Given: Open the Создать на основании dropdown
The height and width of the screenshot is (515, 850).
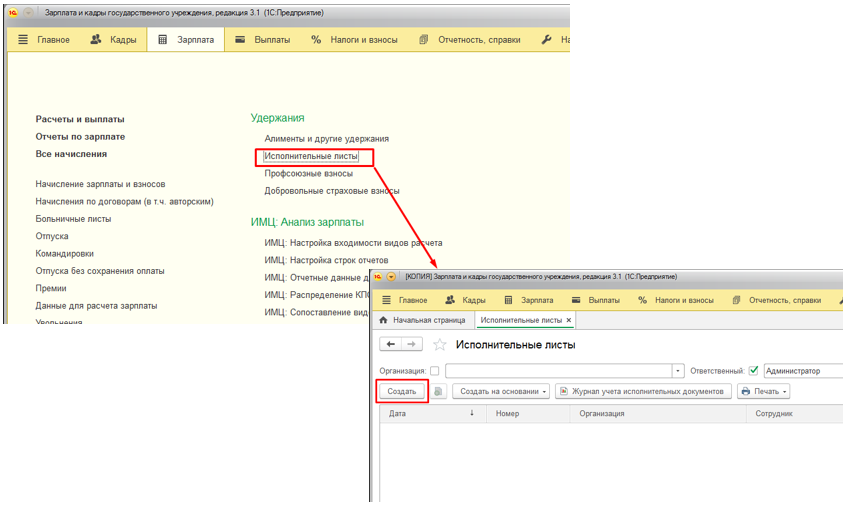Looking at the screenshot, I should [x=504, y=392].
